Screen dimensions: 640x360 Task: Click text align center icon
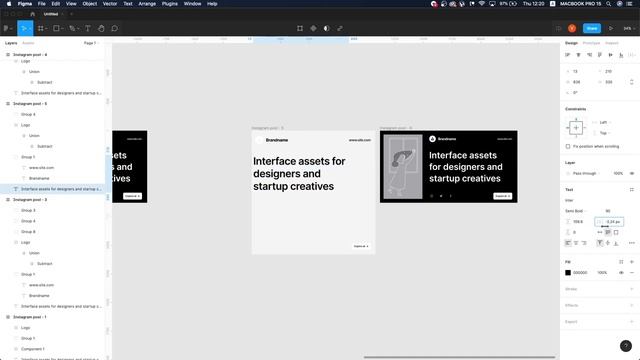tap(576, 243)
